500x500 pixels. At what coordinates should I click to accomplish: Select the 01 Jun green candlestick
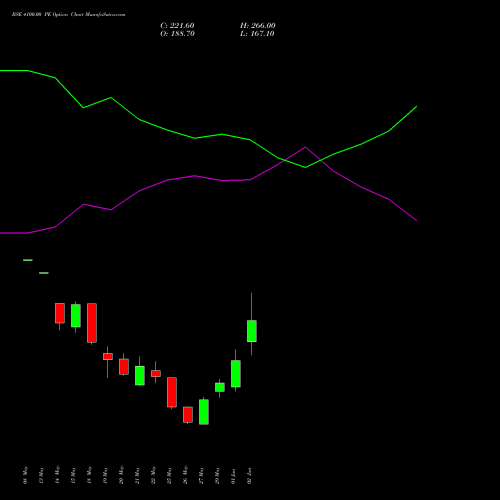236,373
